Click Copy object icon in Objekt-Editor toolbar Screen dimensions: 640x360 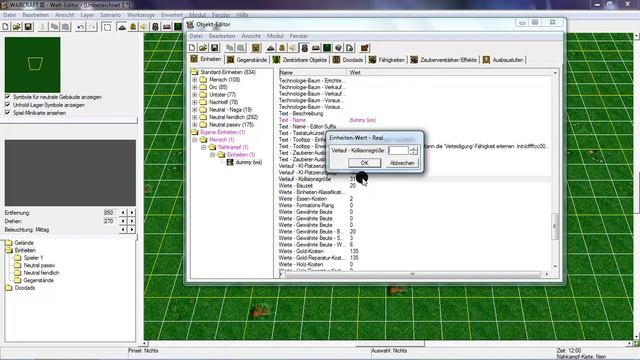[x=230, y=48]
